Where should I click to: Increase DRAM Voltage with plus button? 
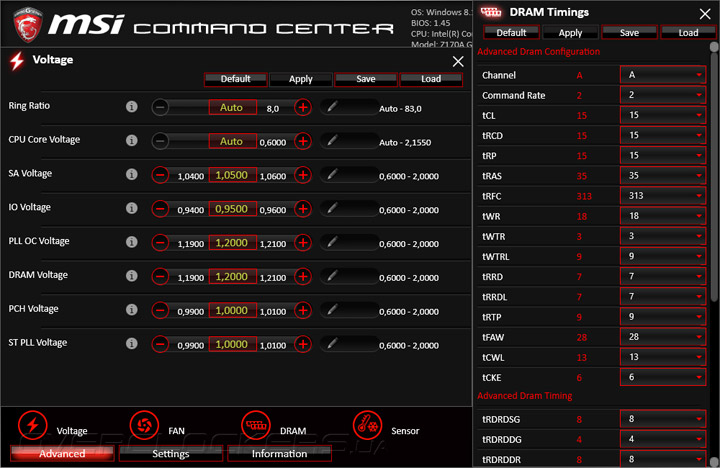[303, 276]
